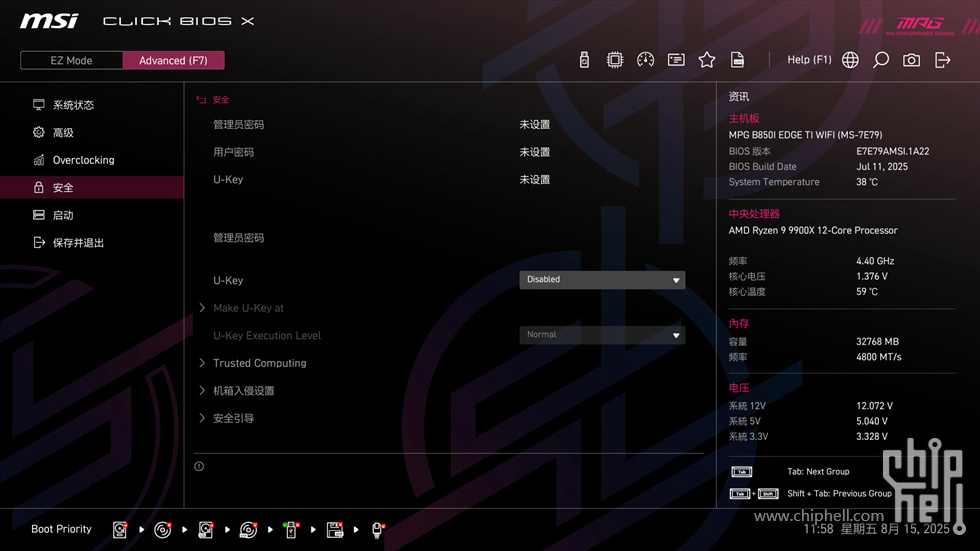Click the CPU chip icon in toolbar
980x551 pixels.
[614, 60]
